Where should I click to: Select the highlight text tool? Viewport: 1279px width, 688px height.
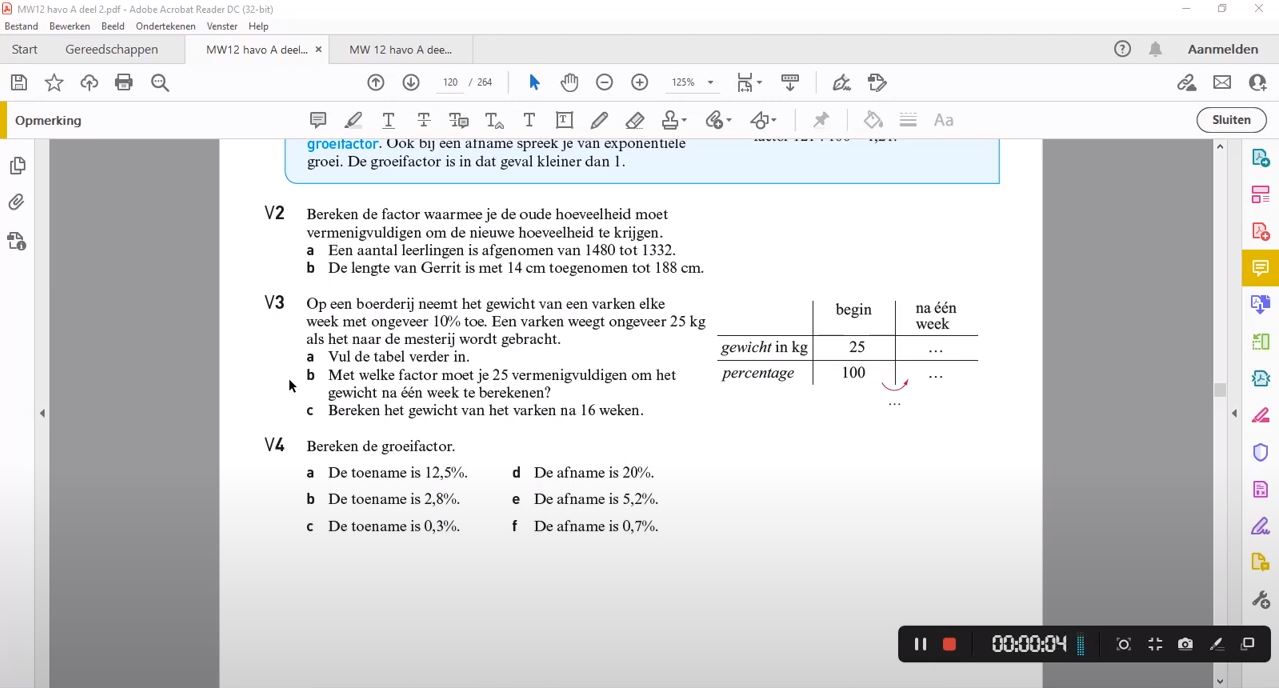pyautogui.click(x=353, y=120)
